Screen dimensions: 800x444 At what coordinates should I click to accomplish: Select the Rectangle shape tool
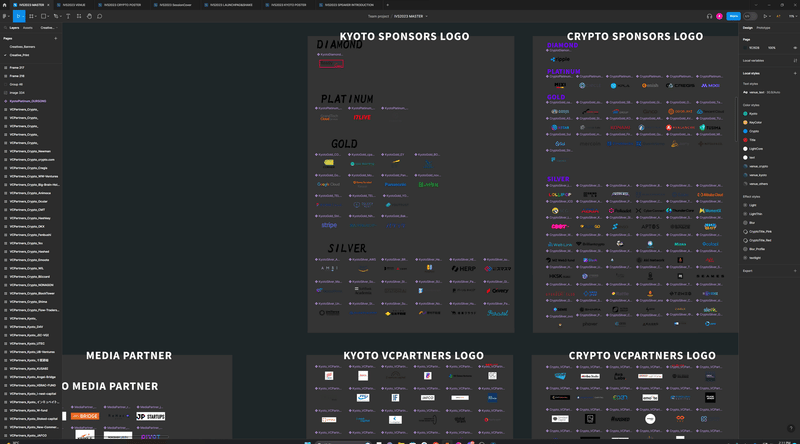point(43,16)
